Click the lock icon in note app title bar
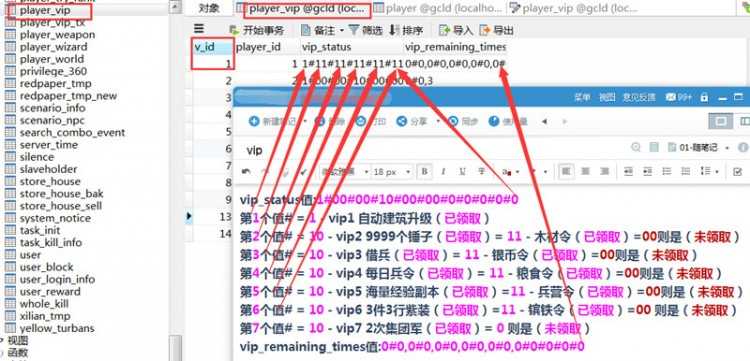Image resolution: width=750 pixels, height=361 pixels. click(704, 97)
